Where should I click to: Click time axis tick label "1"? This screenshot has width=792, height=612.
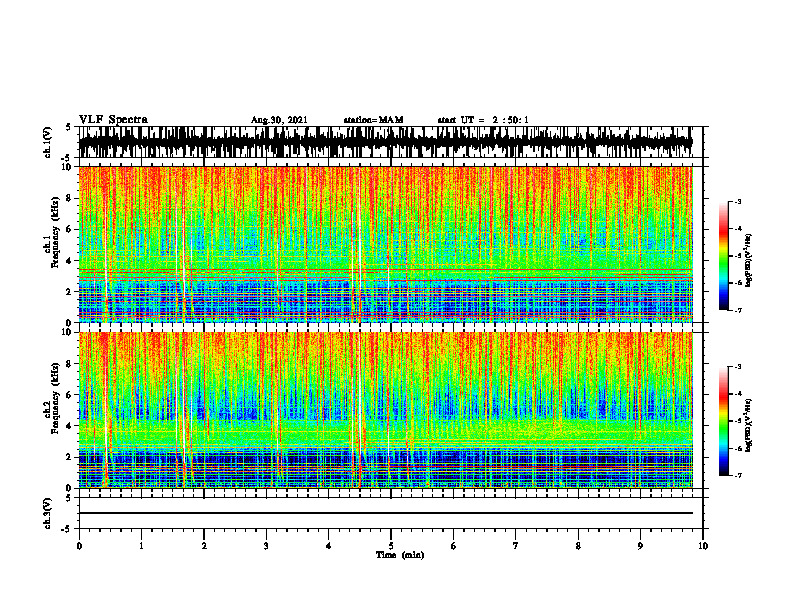[141, 546]
